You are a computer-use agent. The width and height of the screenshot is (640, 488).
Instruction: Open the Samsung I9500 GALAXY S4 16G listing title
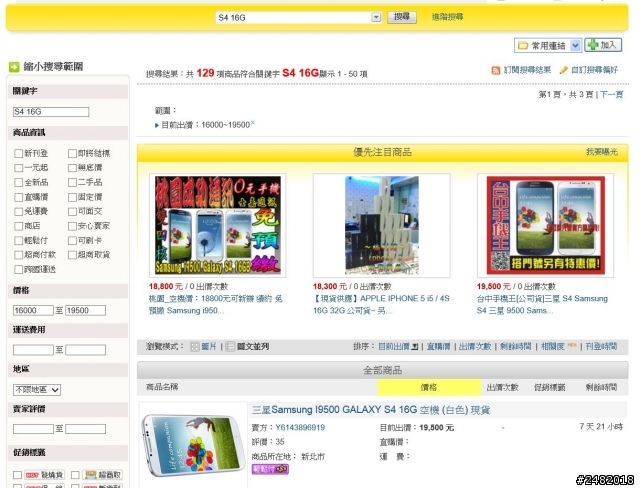pyautogui.click(x=371, y=410)
